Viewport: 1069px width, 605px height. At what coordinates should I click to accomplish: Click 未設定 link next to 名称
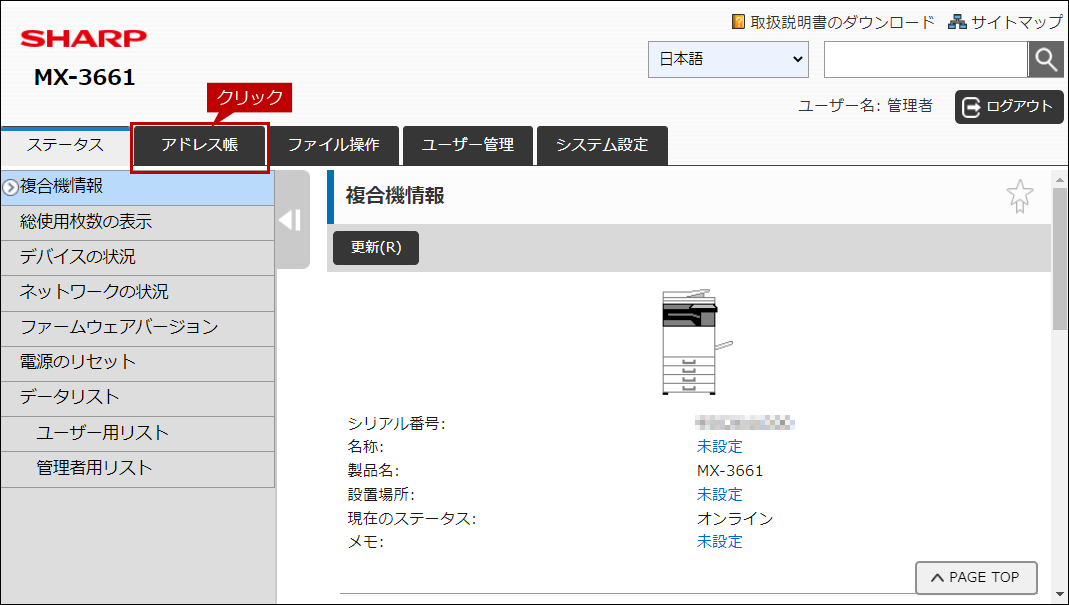coord(719,447)
